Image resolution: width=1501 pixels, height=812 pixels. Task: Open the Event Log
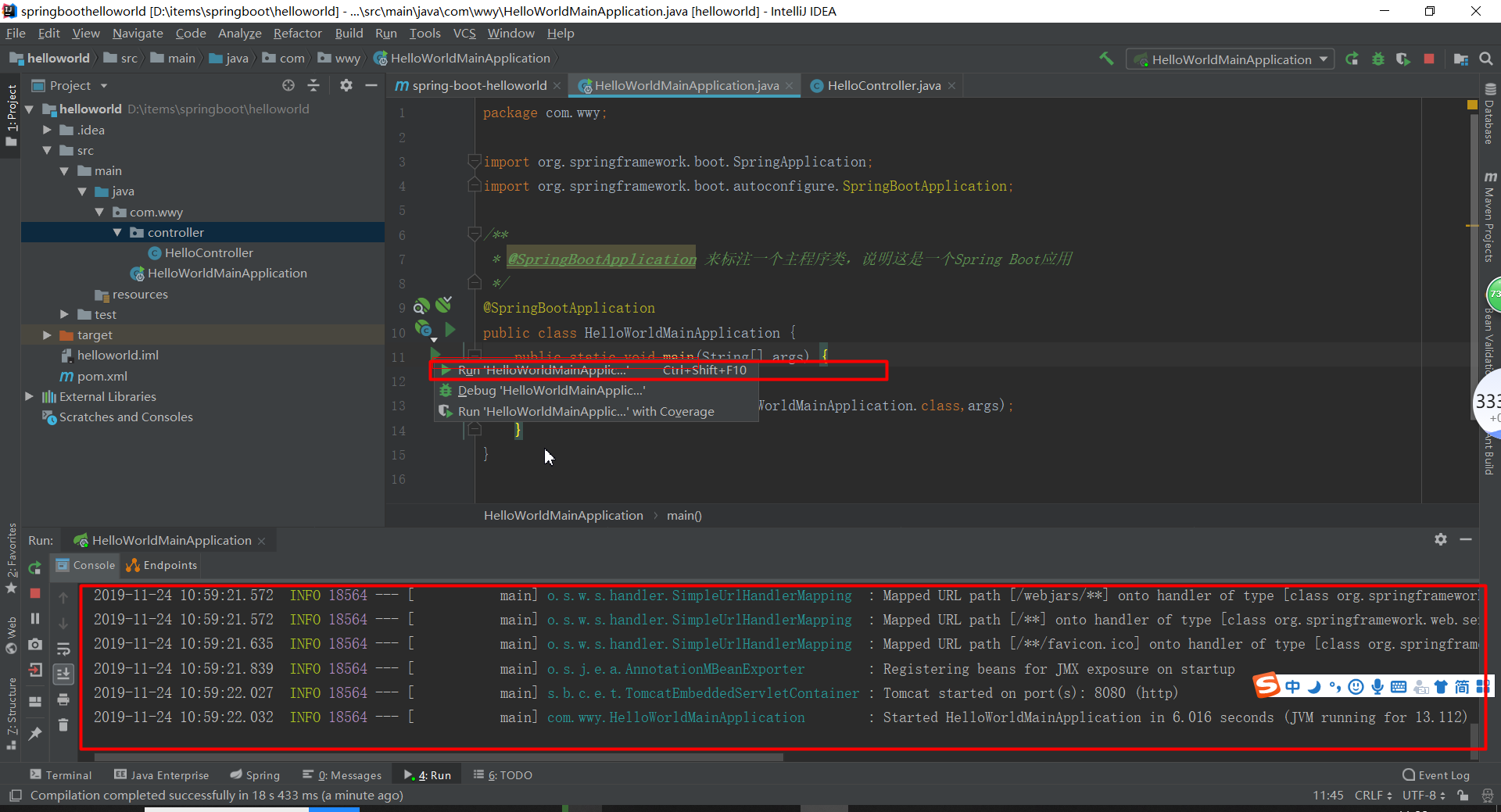pyautogui.click(x=1436, y=774)
